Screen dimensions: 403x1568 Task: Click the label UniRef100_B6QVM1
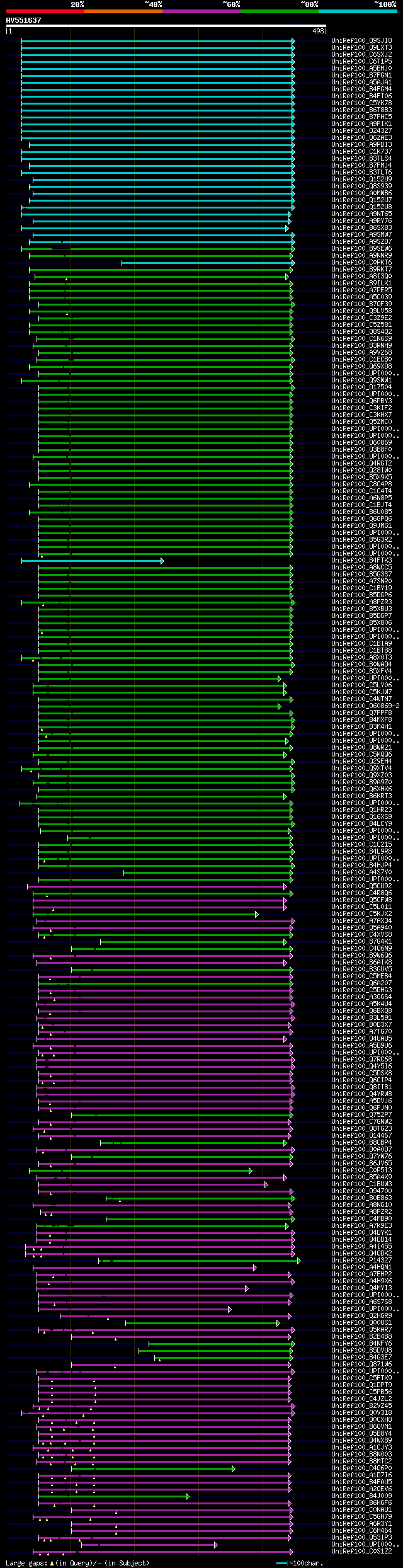pyautogui.click(x=361, y=1427)
